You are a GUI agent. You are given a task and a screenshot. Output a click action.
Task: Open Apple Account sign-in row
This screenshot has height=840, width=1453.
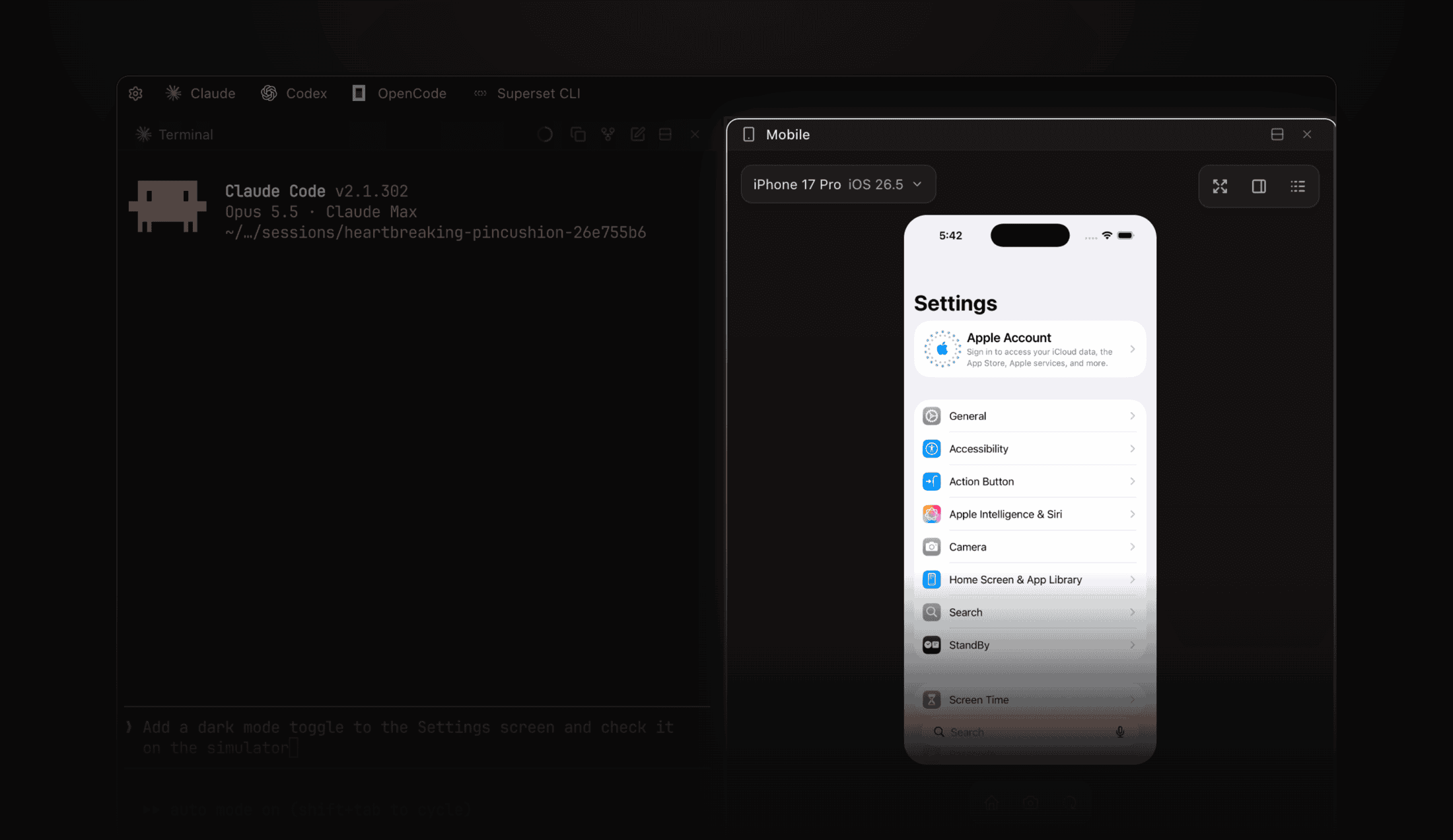(1030, 349)
